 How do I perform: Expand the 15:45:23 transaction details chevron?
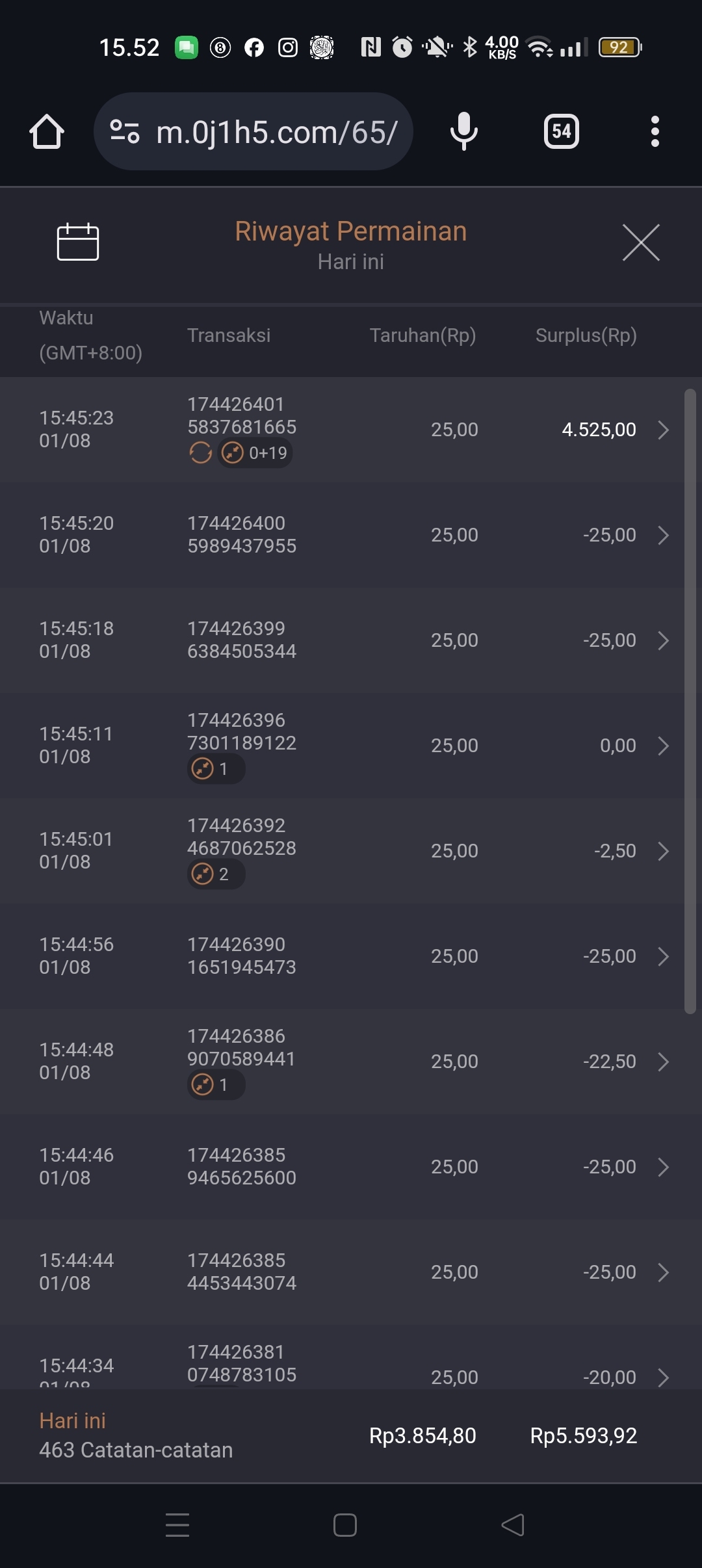tap(663, 430)
